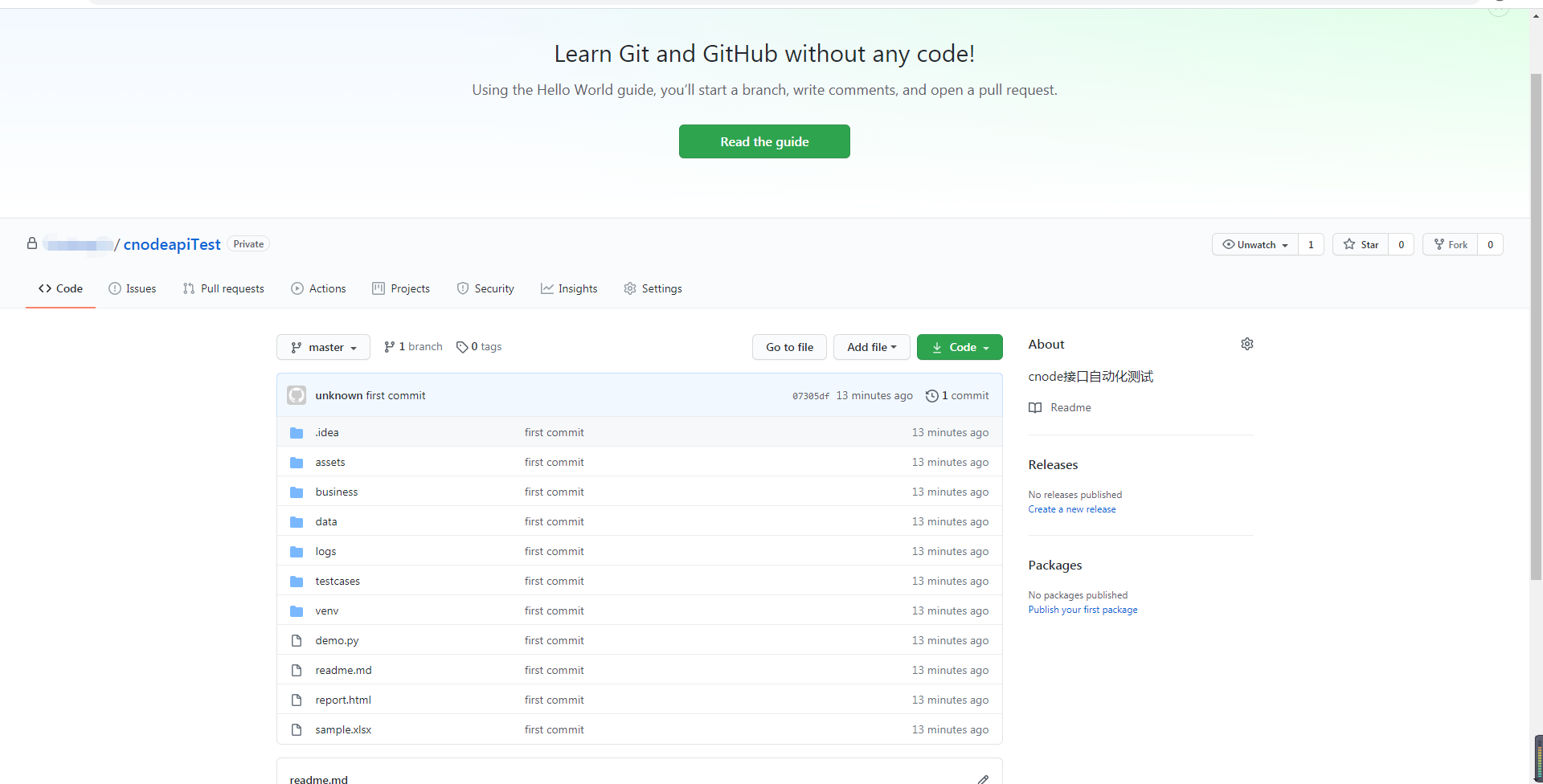The width and height of the screenshot is (1543, 784).
Task: Click the fork count 0
Action: coord(1490,245)
